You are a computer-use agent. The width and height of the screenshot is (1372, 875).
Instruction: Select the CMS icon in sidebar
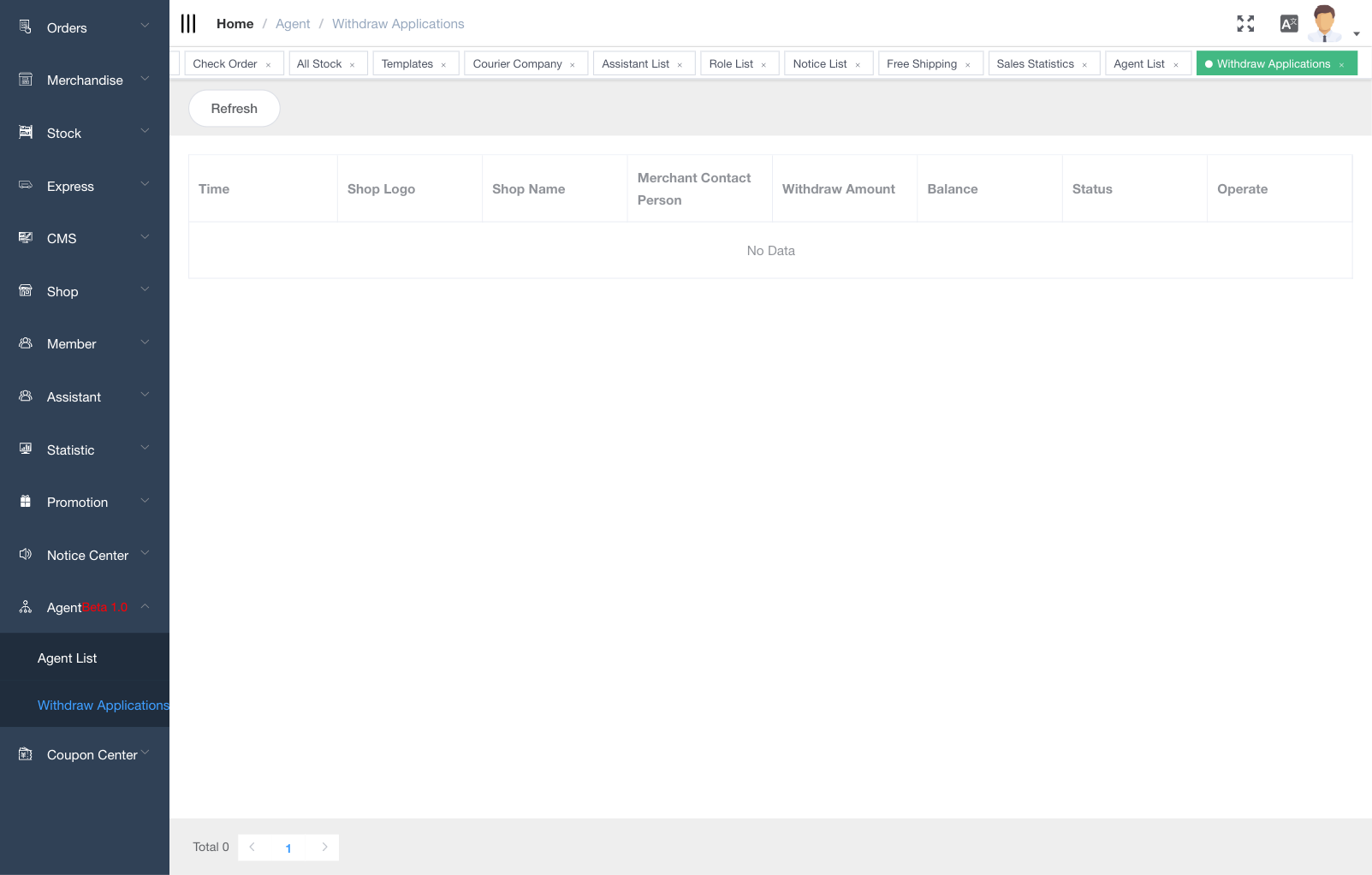pyautogui.click(x=26, y=238)
